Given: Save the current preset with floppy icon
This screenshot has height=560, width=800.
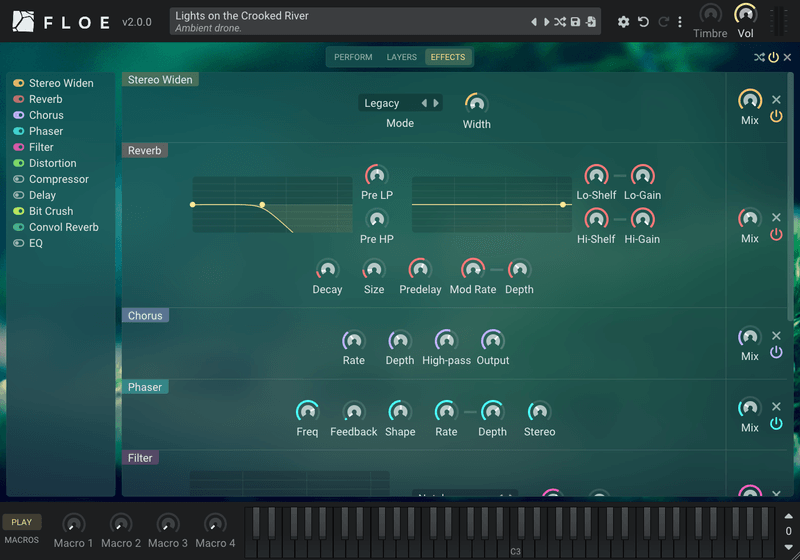Looking at the screenshot, I should (x=575, y=22).
